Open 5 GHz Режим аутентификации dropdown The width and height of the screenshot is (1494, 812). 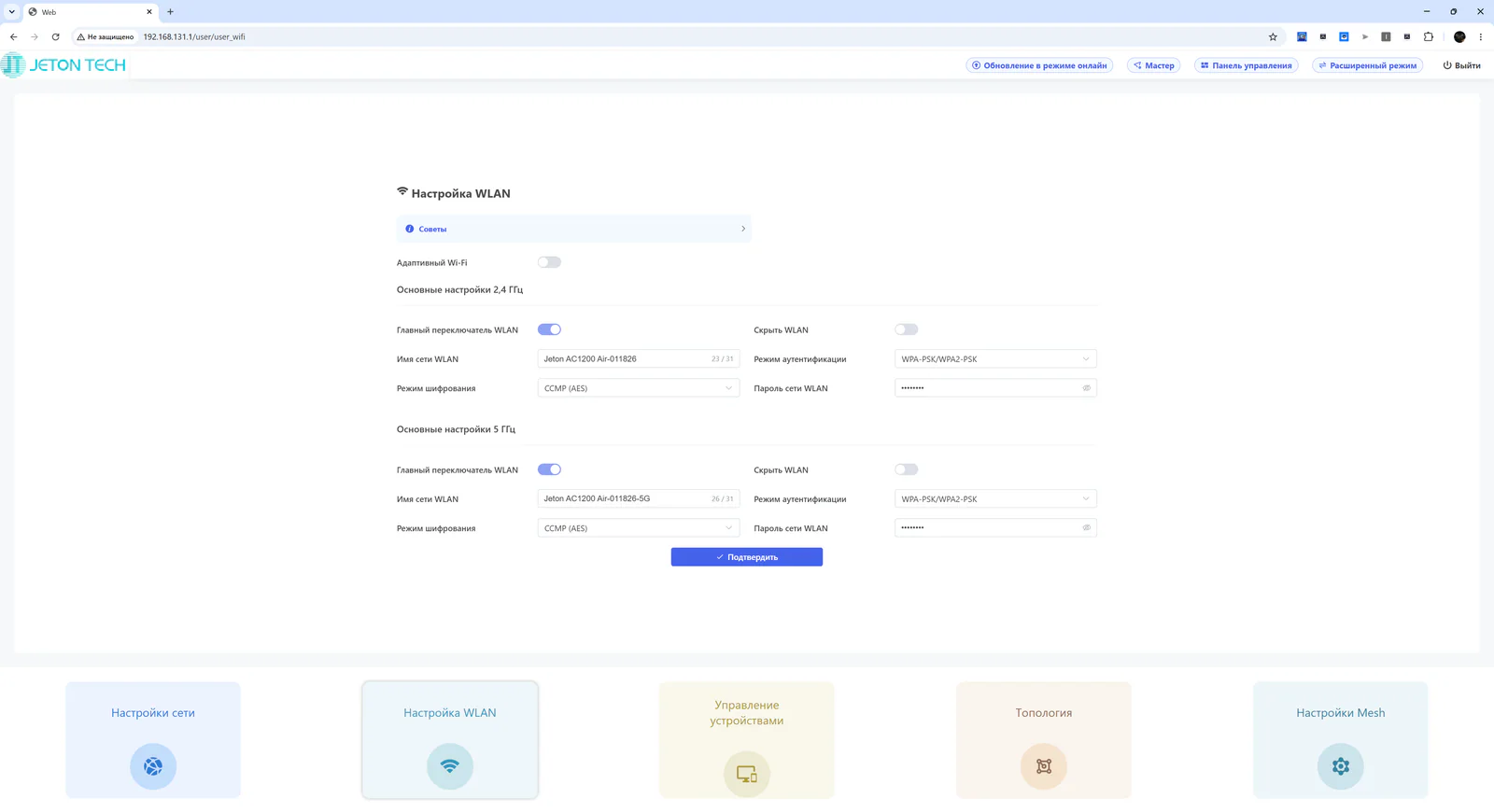point(995,499)
